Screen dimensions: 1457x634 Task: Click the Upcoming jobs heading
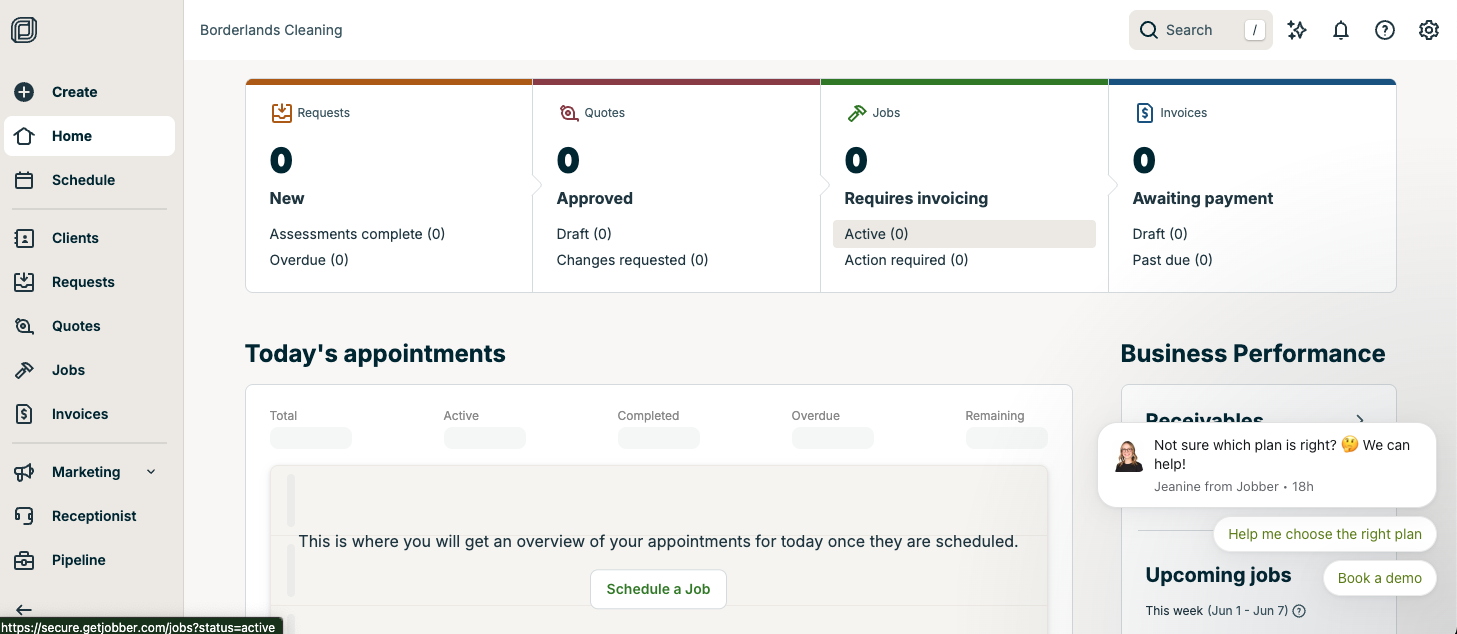click(x=1218, y=575)
